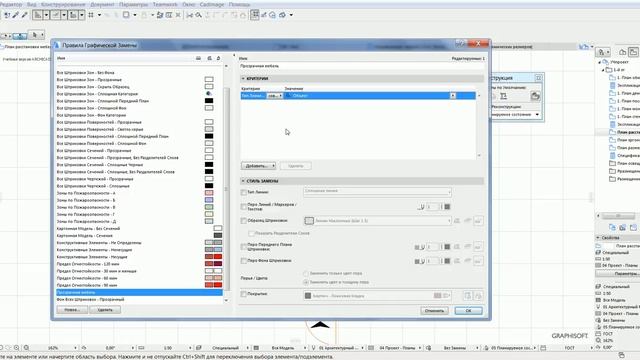Open the Добавить dropdown button
Viewport: 640px width, 360px height.
(258, 166)
